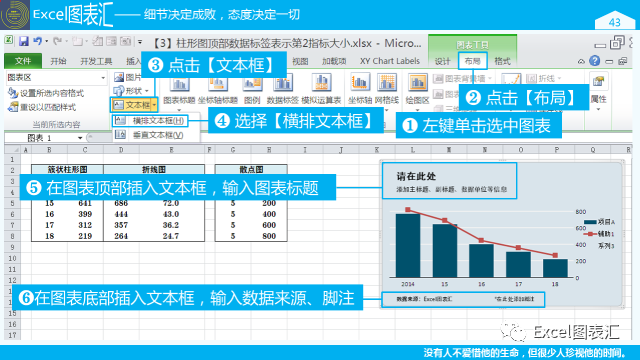640x360 pixels.
Task: Select the chart title text box placeholder
Action: [449, 181]
